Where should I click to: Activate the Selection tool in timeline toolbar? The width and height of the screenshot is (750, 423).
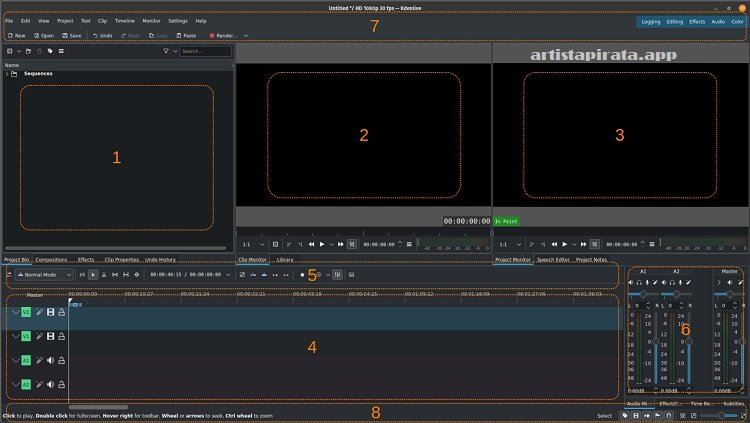point(93,275)
